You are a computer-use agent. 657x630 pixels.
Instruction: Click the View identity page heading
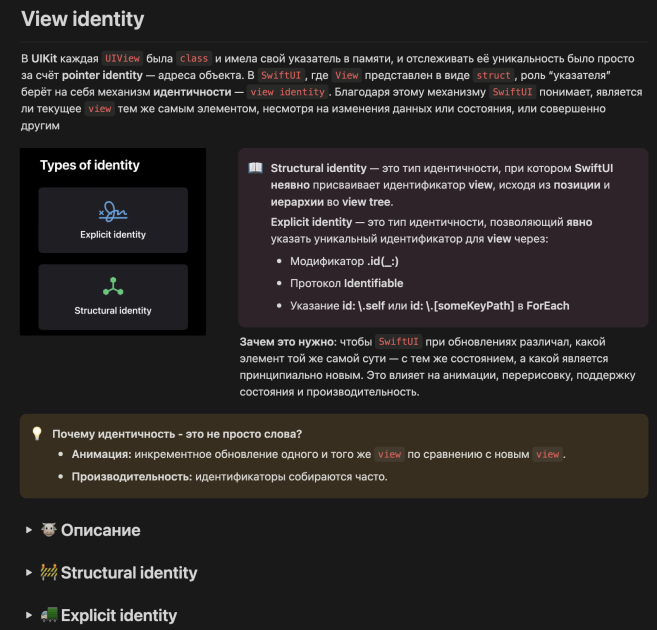[x=83, y=19]
